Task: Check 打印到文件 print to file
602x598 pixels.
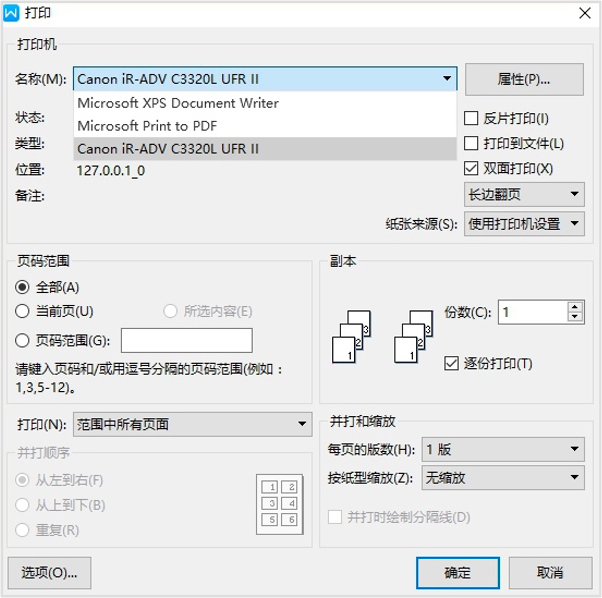Action: click(x=471, y=143)
